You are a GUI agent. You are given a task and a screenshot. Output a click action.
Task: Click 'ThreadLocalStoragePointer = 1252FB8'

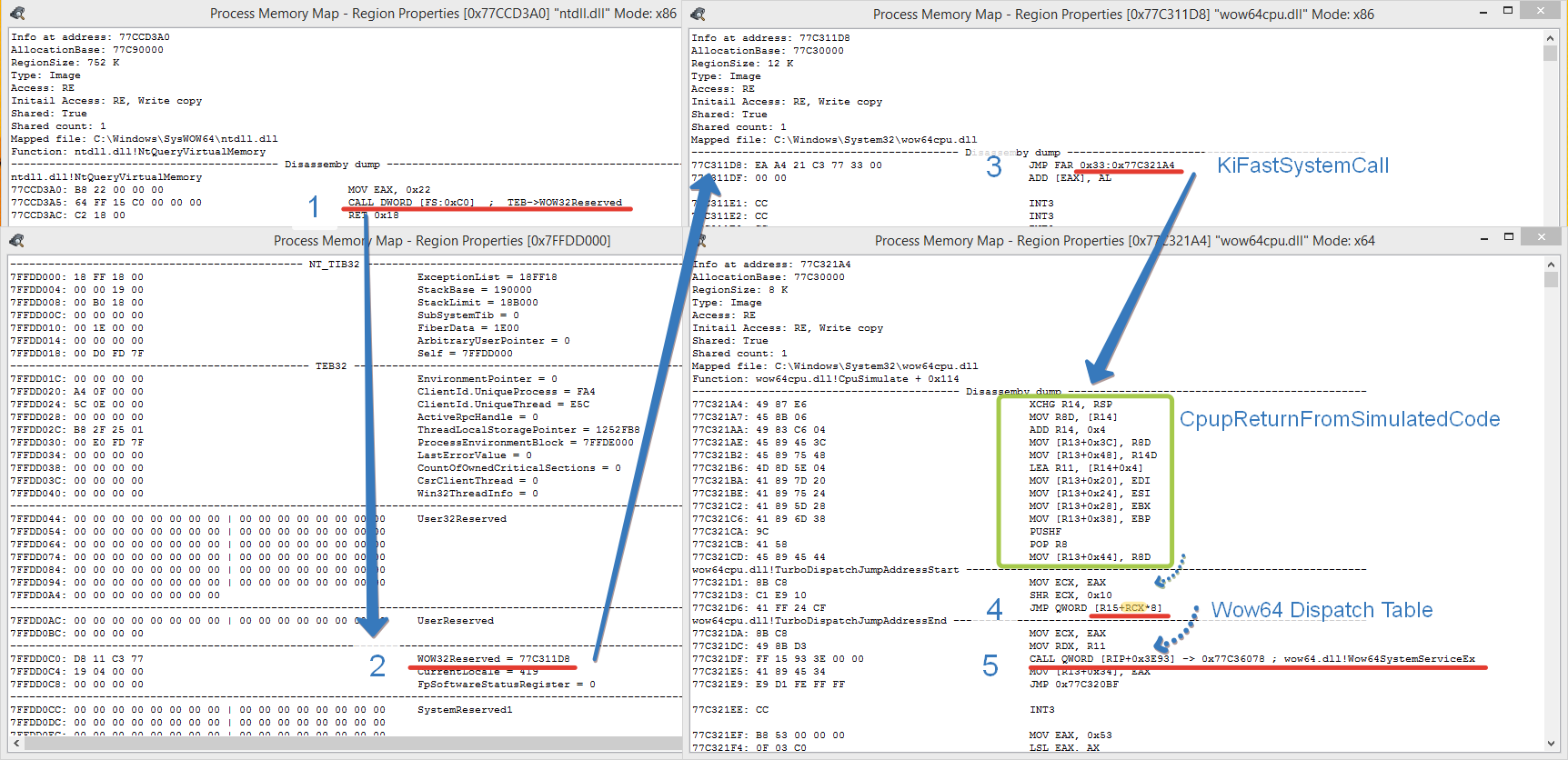tap(528, 430)
